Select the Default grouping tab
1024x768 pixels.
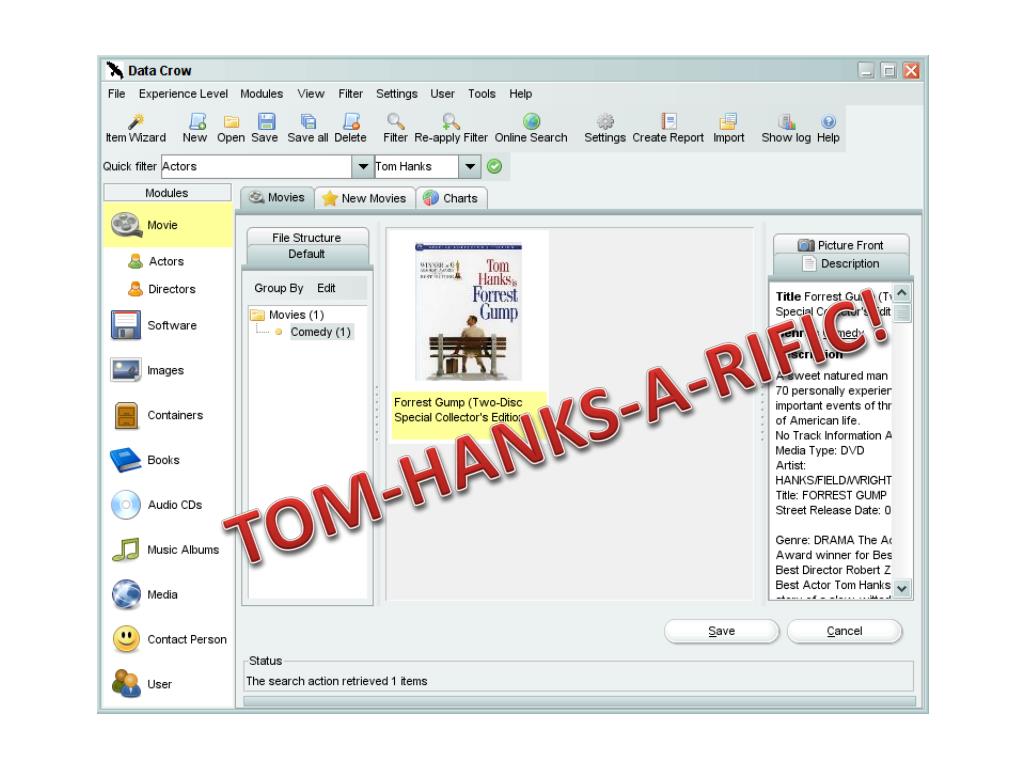pyautogui.click(x=307, y=254)
